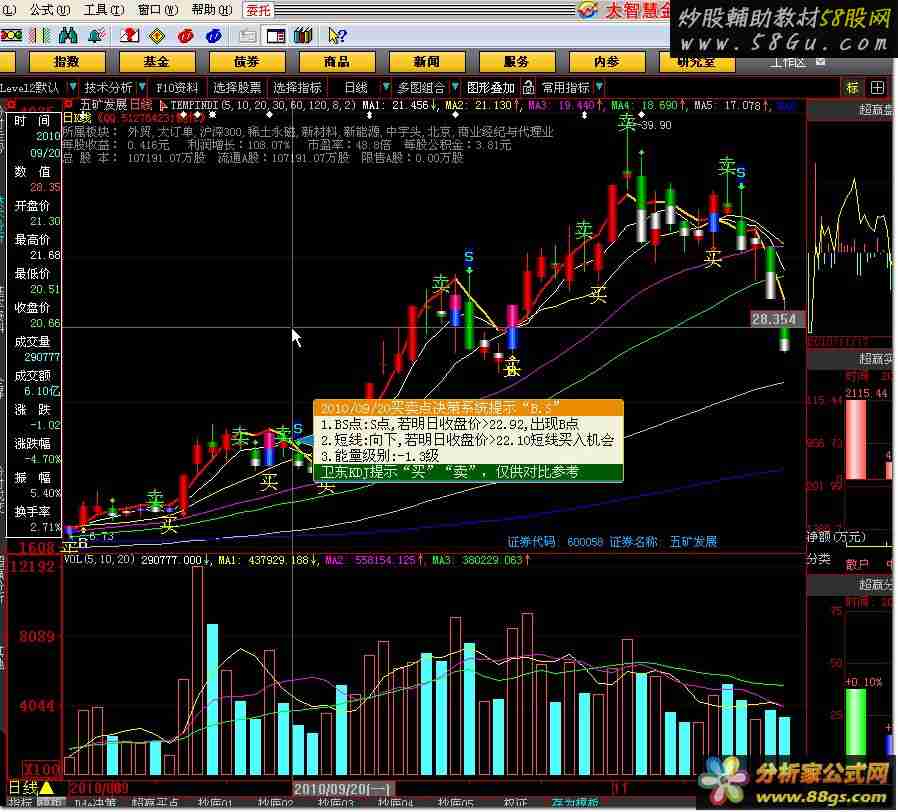Open the 帮助 menu
The image size is (898, 812).
[211, 10]
